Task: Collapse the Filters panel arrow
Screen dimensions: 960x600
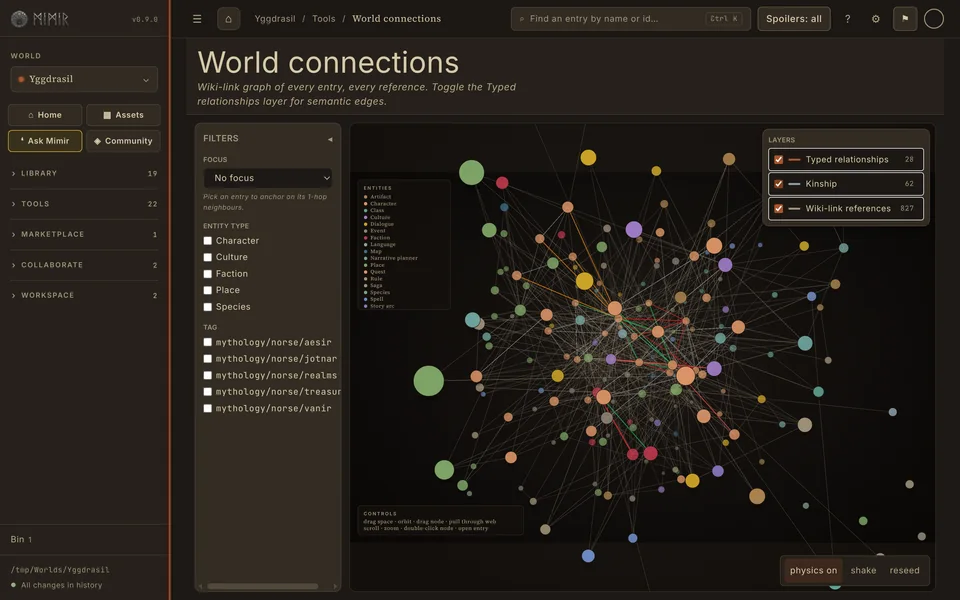Action: click(330, 139)
